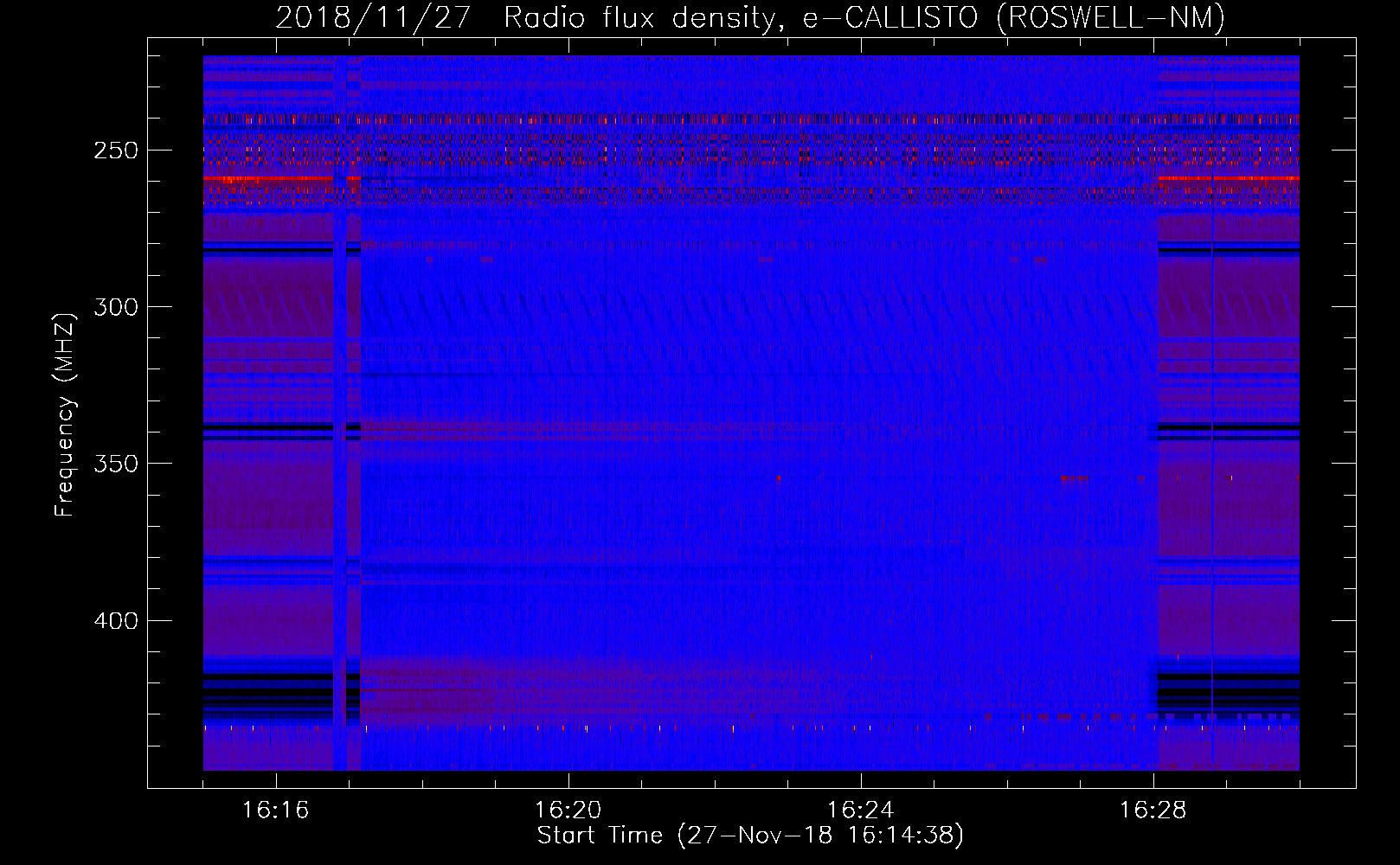Click the '400' frequency axis label
Viewport: 1400px width, 865px height.
coord(116,621)
